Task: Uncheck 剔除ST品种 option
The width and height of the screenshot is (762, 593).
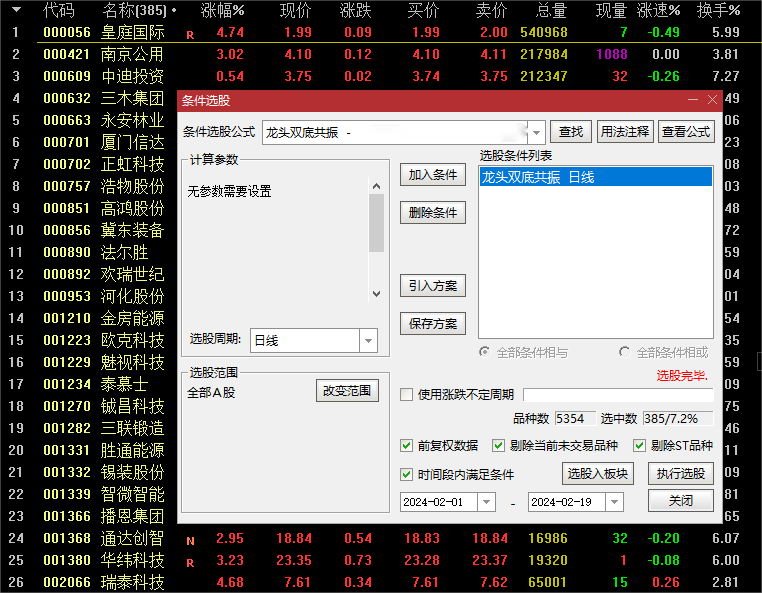Action: (639, 445)
